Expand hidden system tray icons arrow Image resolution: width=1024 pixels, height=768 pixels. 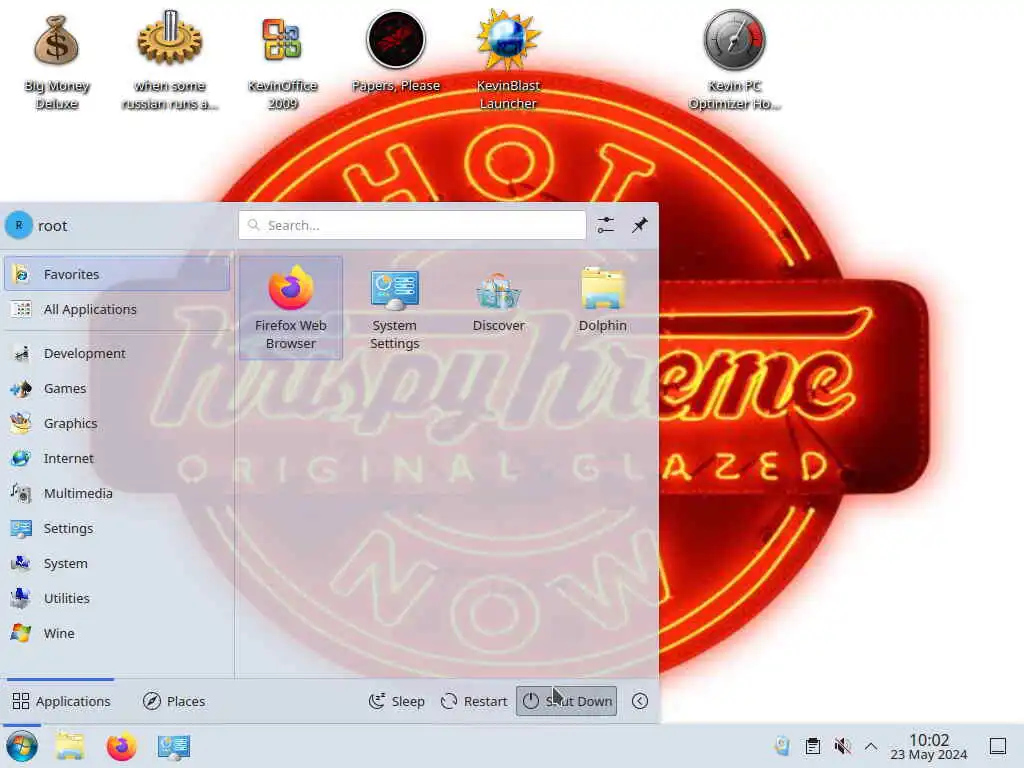871,746
